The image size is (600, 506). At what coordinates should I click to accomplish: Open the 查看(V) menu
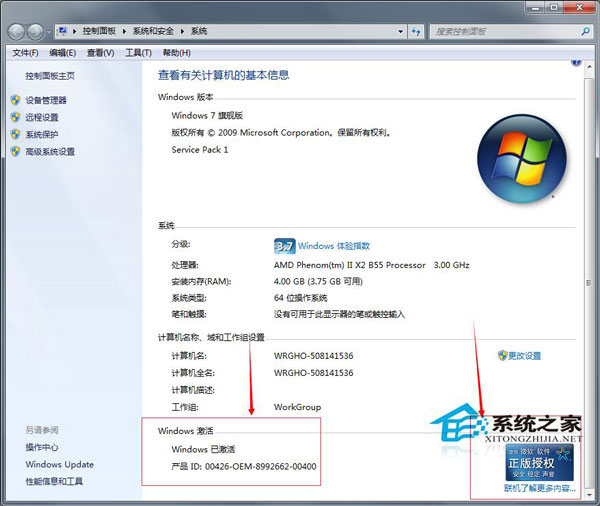[100, 53]
